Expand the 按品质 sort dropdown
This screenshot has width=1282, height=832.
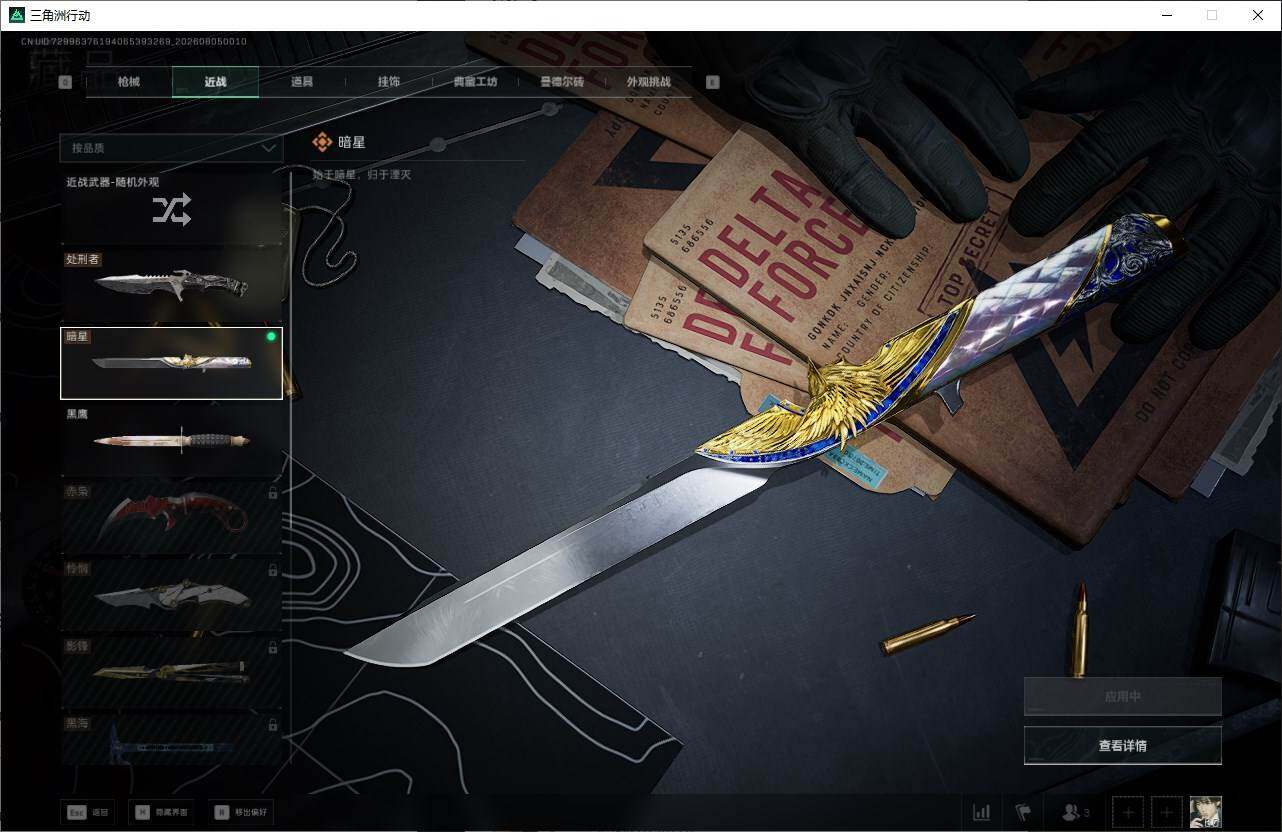(x=171, y=148)
